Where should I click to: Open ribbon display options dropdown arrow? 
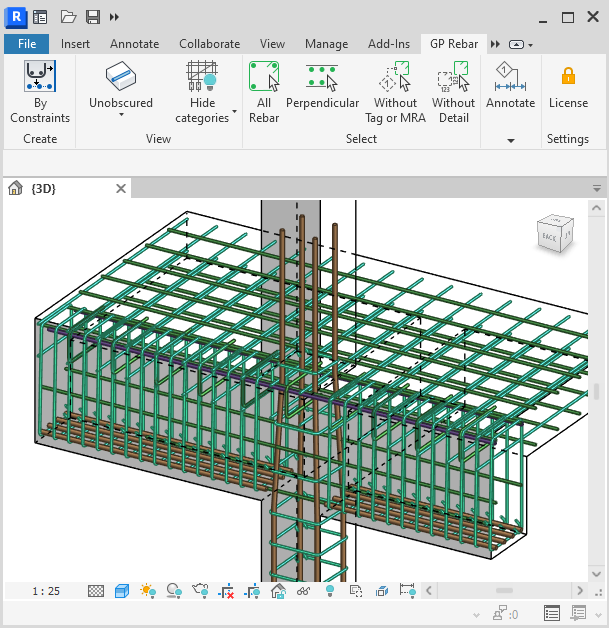(x=531, y=45)
